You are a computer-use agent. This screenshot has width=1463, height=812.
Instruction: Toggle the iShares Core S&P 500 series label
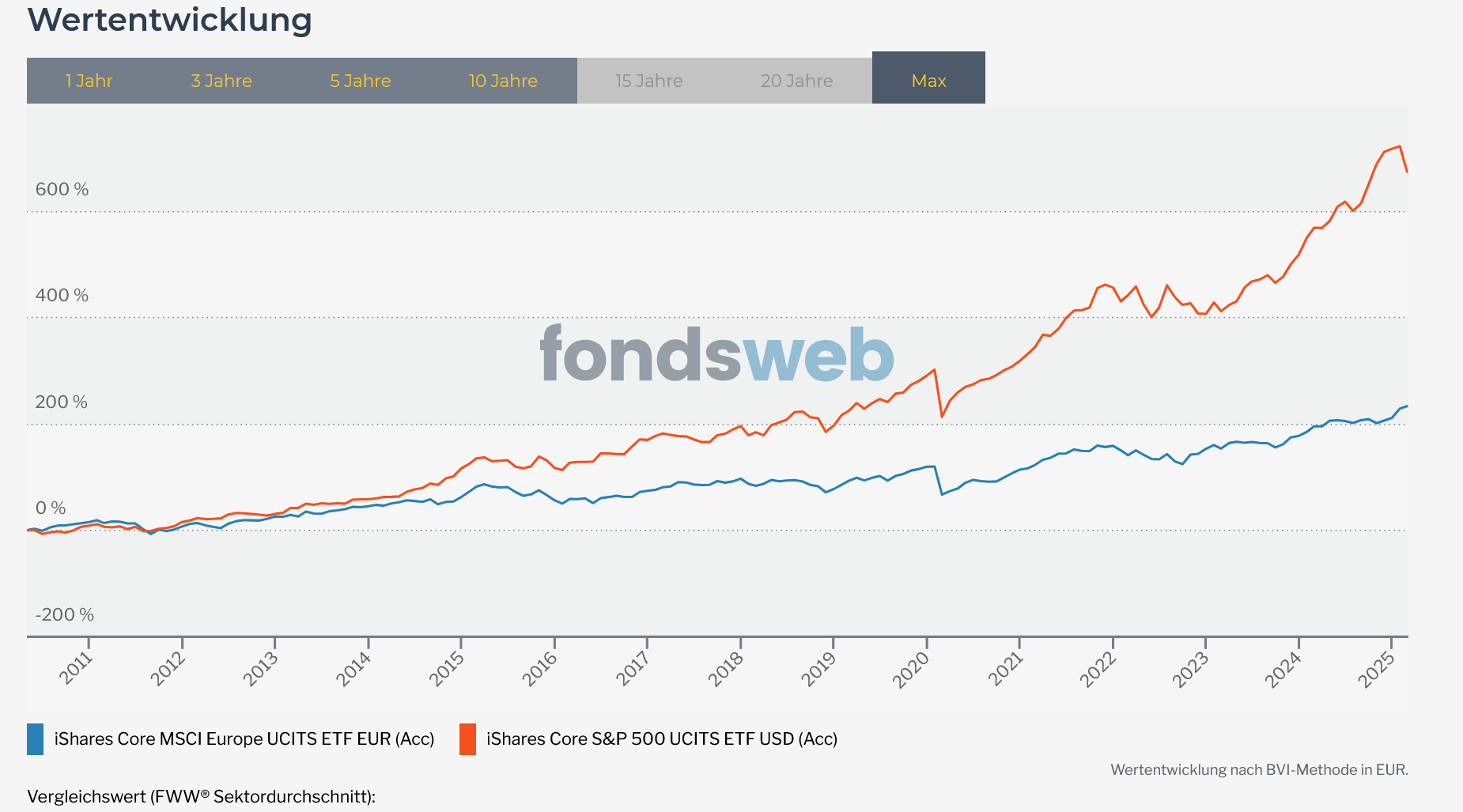pos(662,739)
